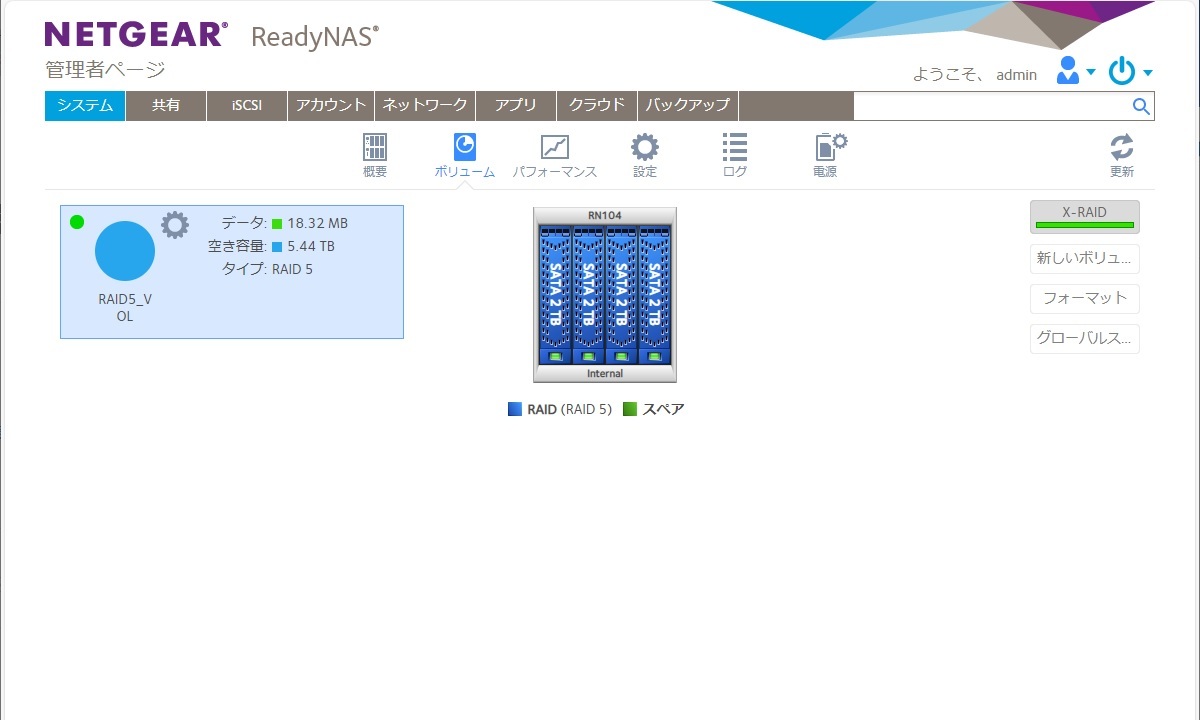Click the RAID5_VOL blue volume circle

[125, 251]
